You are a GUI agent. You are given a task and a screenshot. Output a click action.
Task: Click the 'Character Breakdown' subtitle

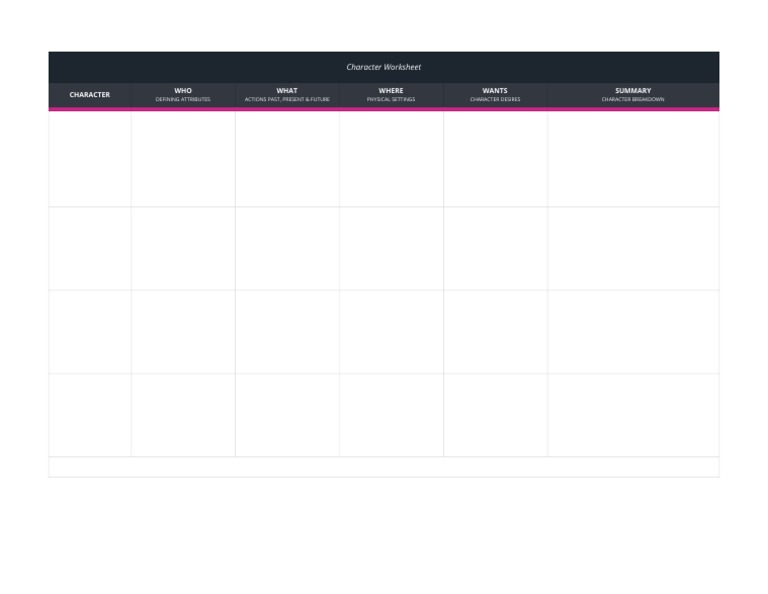[633, 99]
